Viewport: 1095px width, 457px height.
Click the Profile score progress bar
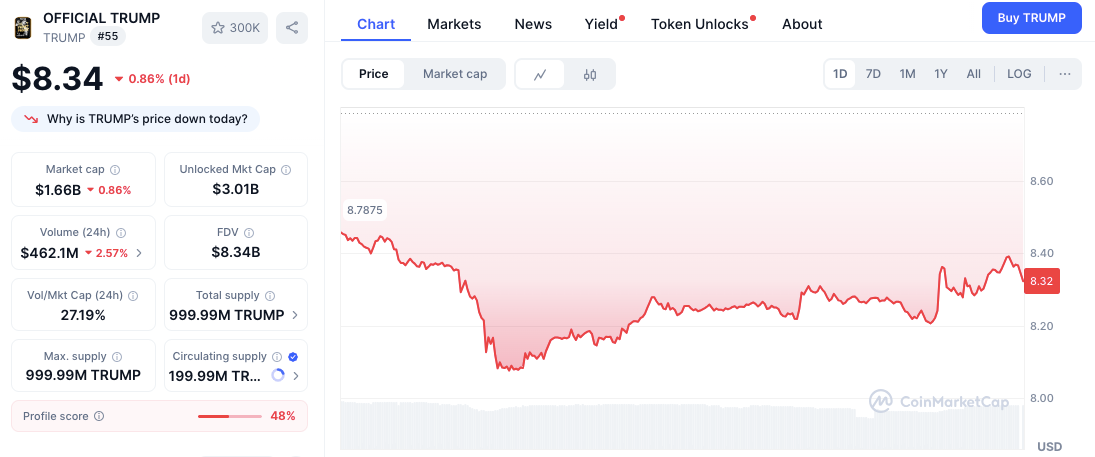229,416
